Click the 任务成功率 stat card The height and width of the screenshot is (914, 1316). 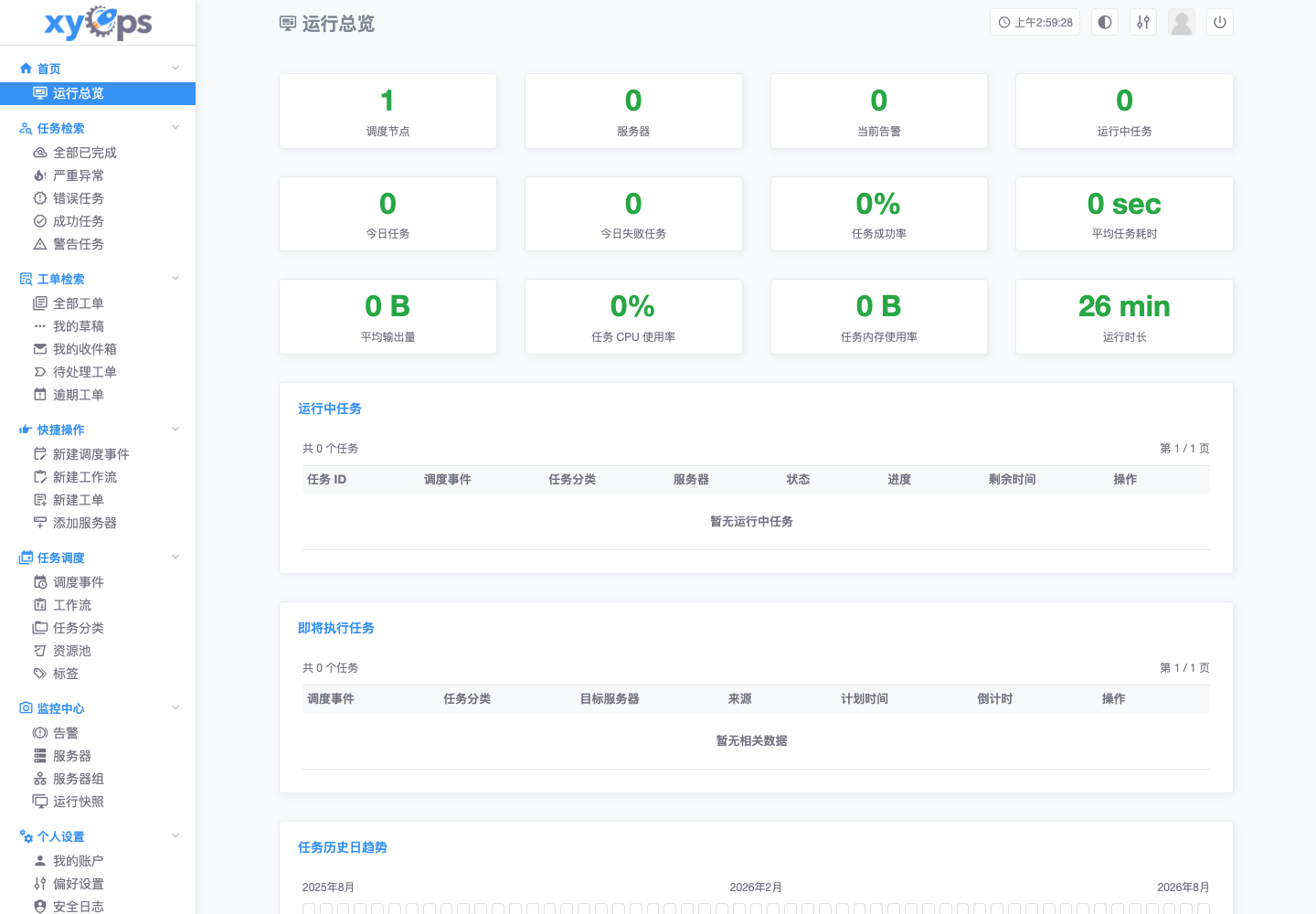(x=879, y=214)
